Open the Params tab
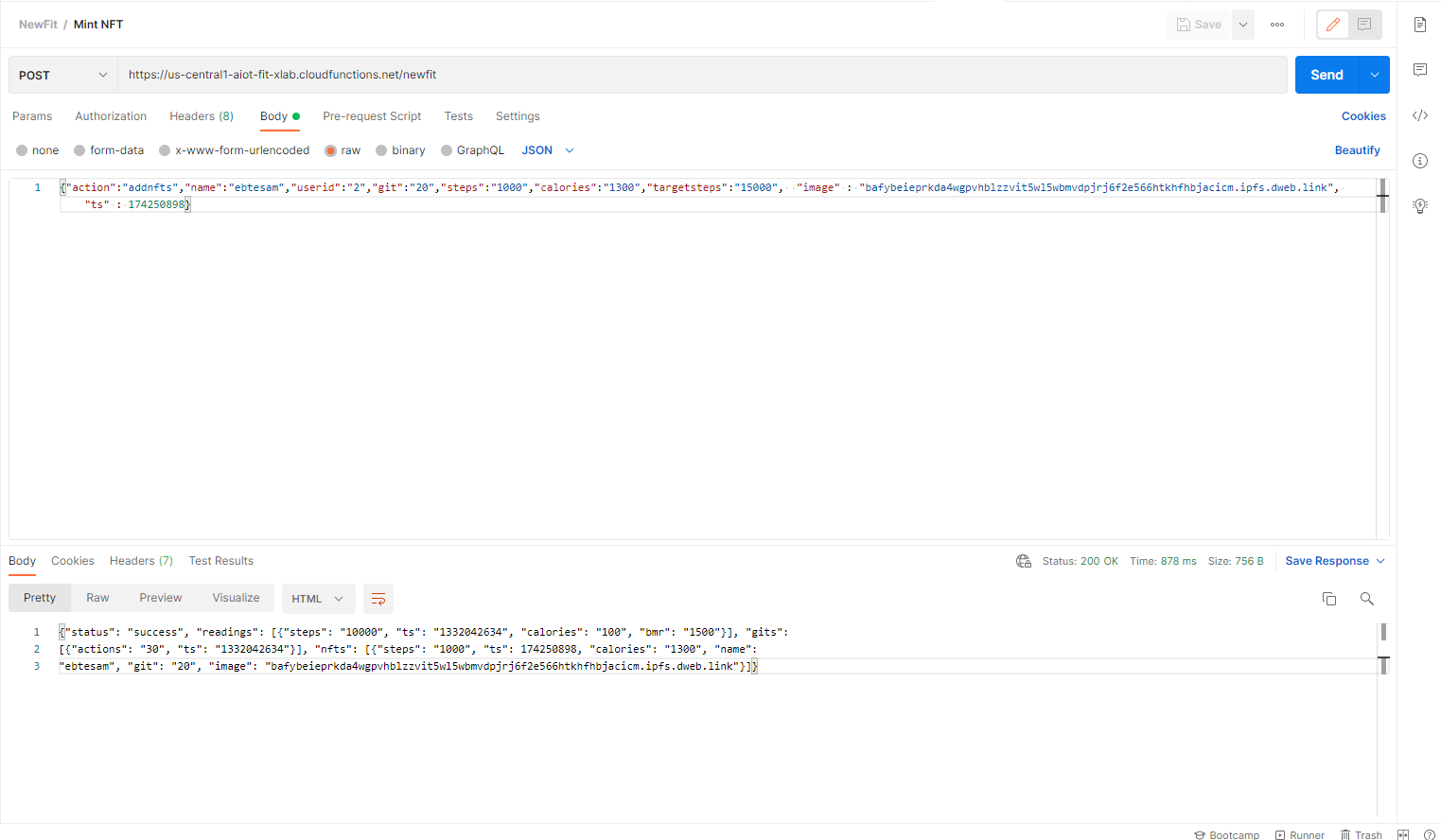This screenshot has width=1441, height=840. click(x=32, y=116)
